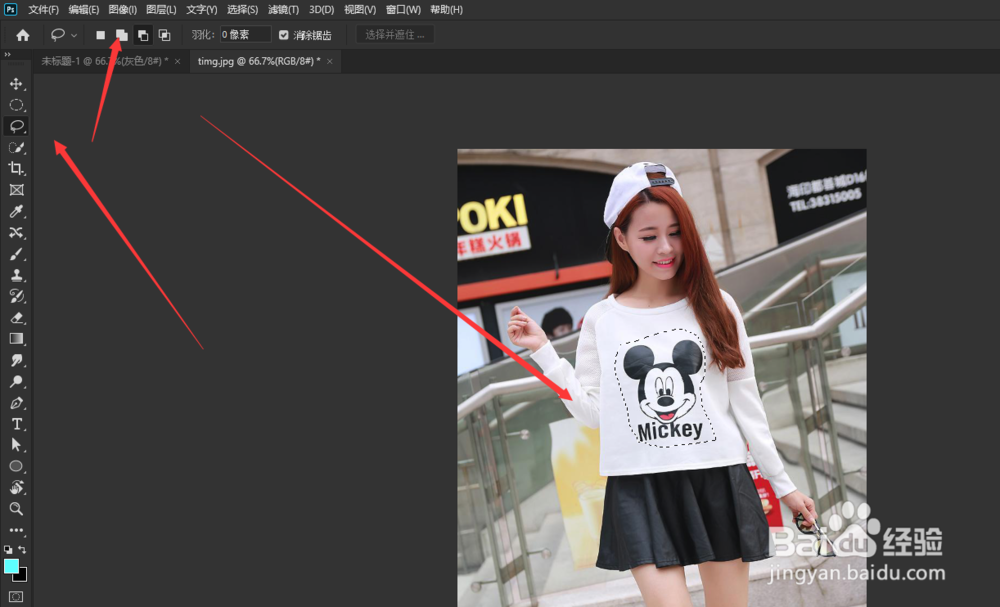Close the 未标题-1 document tab
Image resolution: width=1000 pixels, height=607 pixels.
click(x=177, y=61)
